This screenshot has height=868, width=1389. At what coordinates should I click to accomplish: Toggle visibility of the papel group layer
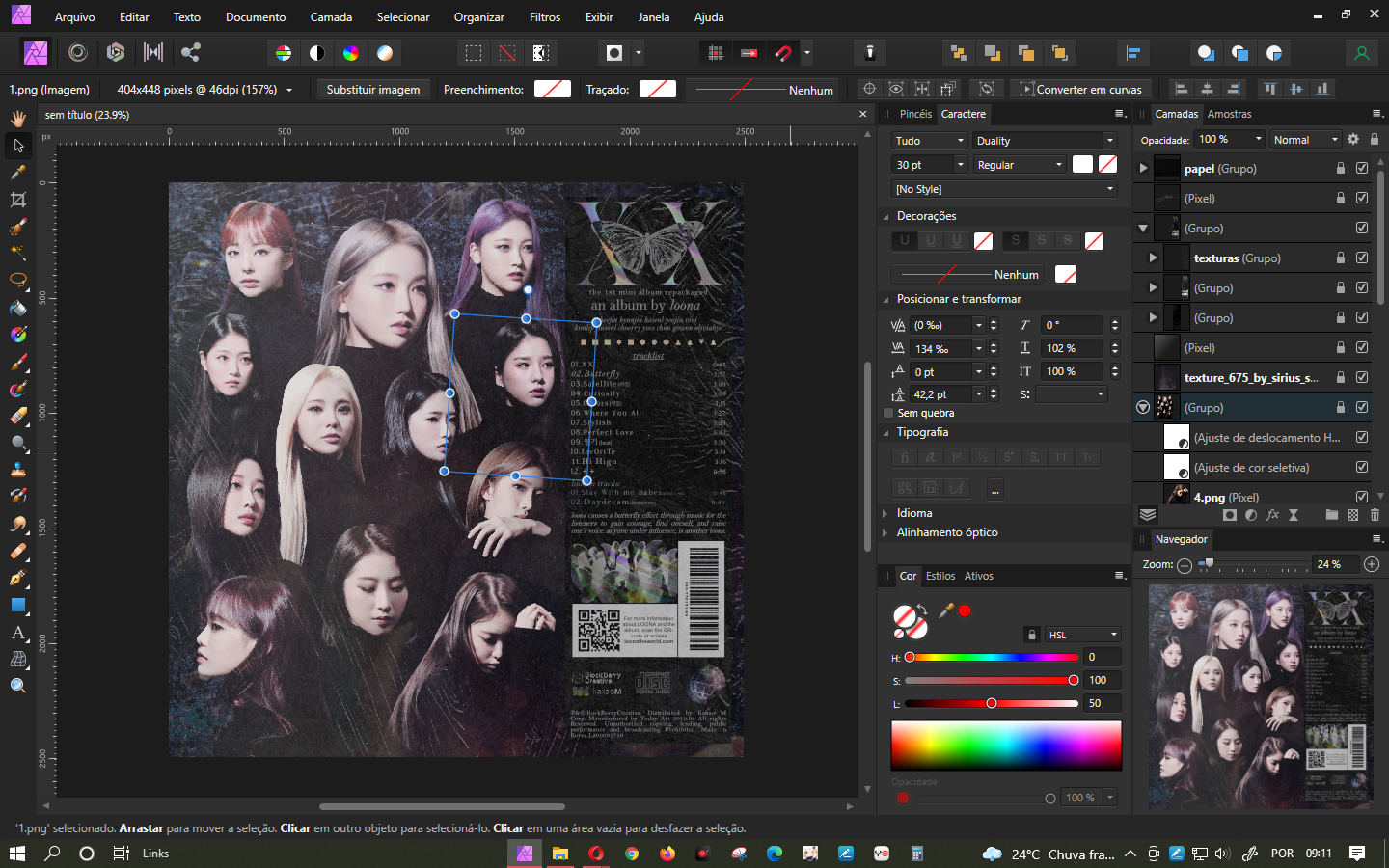click(1362, 168)
